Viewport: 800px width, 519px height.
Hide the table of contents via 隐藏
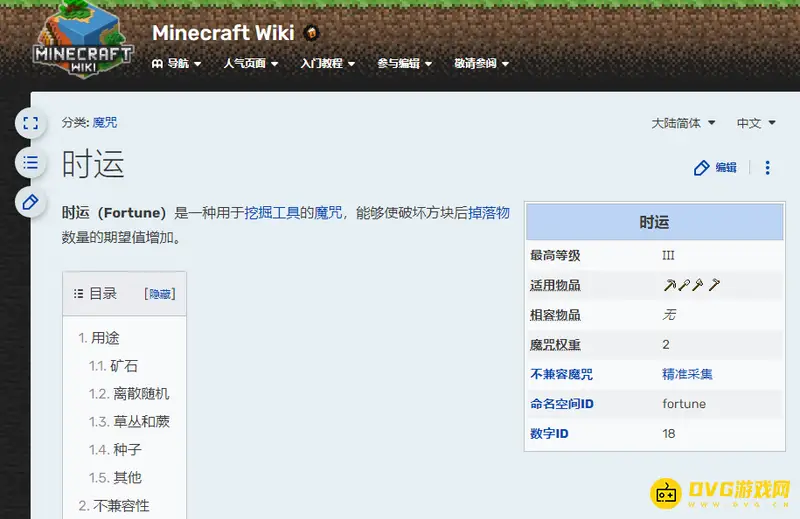click(160, 294)
